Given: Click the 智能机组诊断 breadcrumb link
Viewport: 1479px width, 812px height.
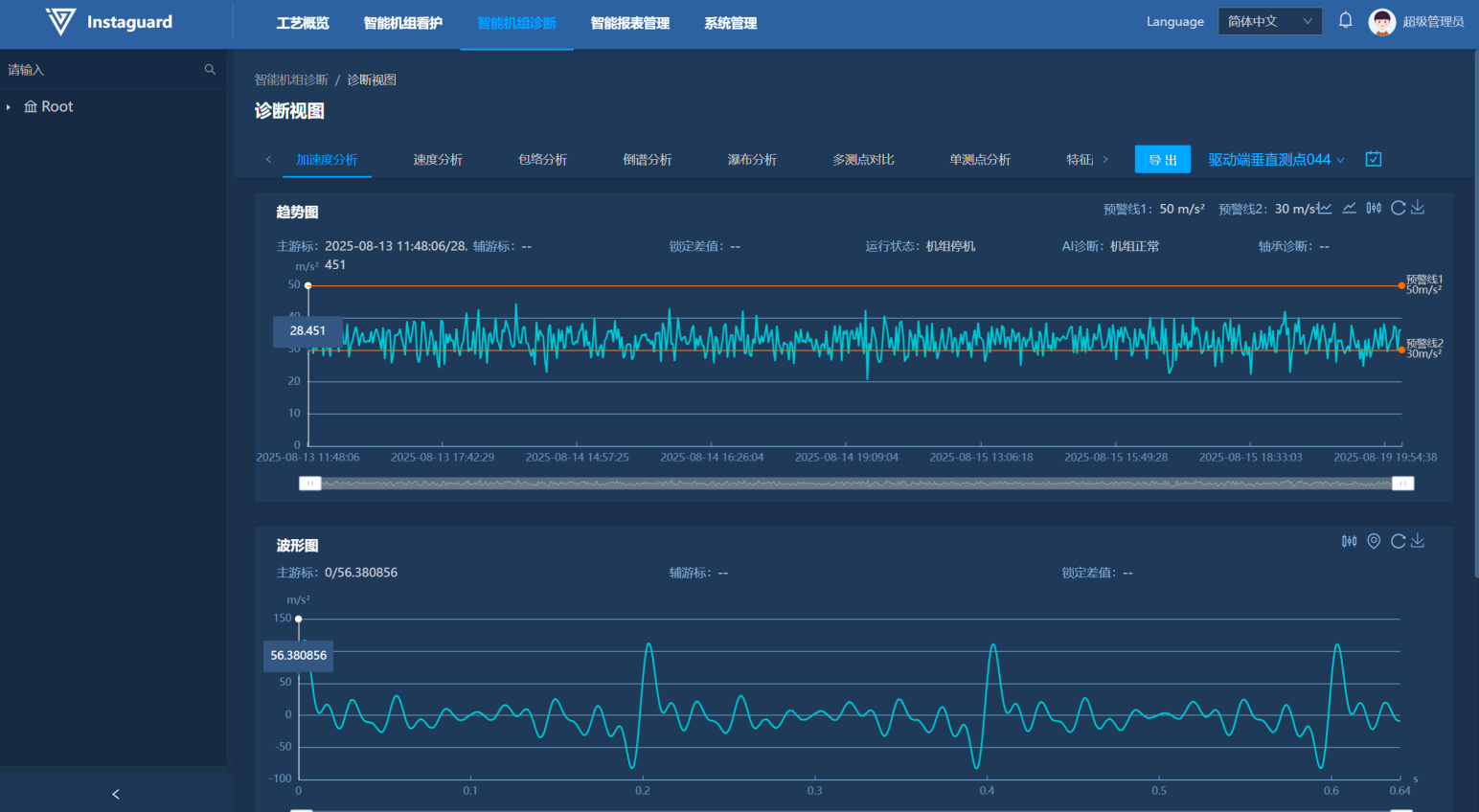Looking at the screenshot, I should coord(291,80).
